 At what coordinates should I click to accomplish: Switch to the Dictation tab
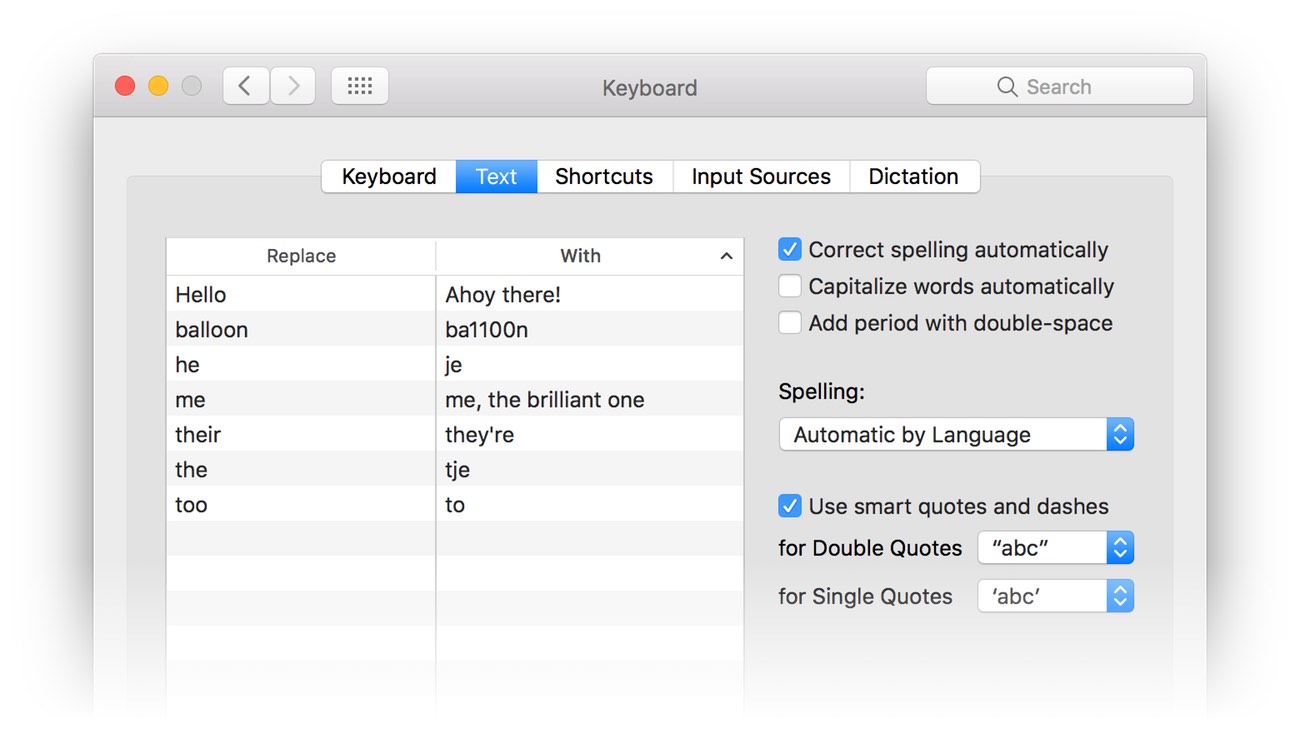click(x=914, y=176)
